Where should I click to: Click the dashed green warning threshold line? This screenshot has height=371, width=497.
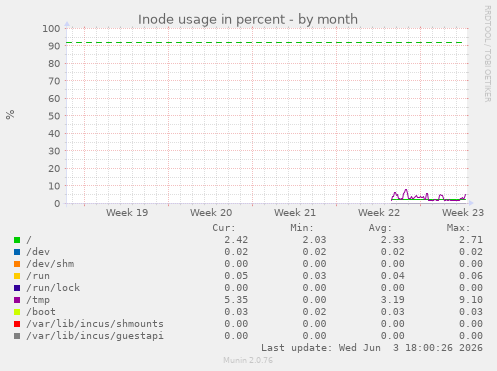(264, 43)
